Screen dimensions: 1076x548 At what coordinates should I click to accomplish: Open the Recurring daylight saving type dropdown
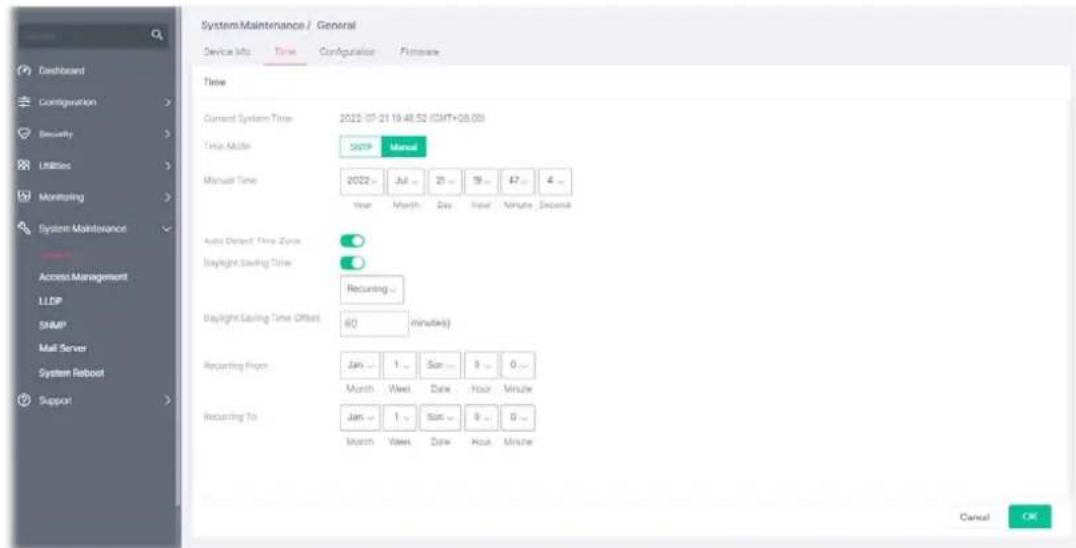coord(372,289)
